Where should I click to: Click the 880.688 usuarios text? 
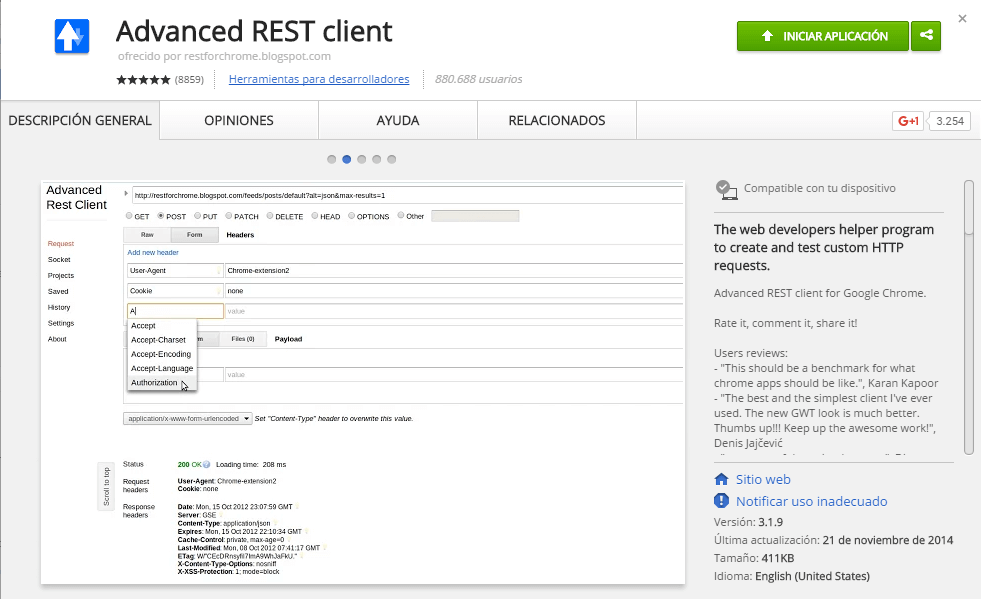(479, 79)
